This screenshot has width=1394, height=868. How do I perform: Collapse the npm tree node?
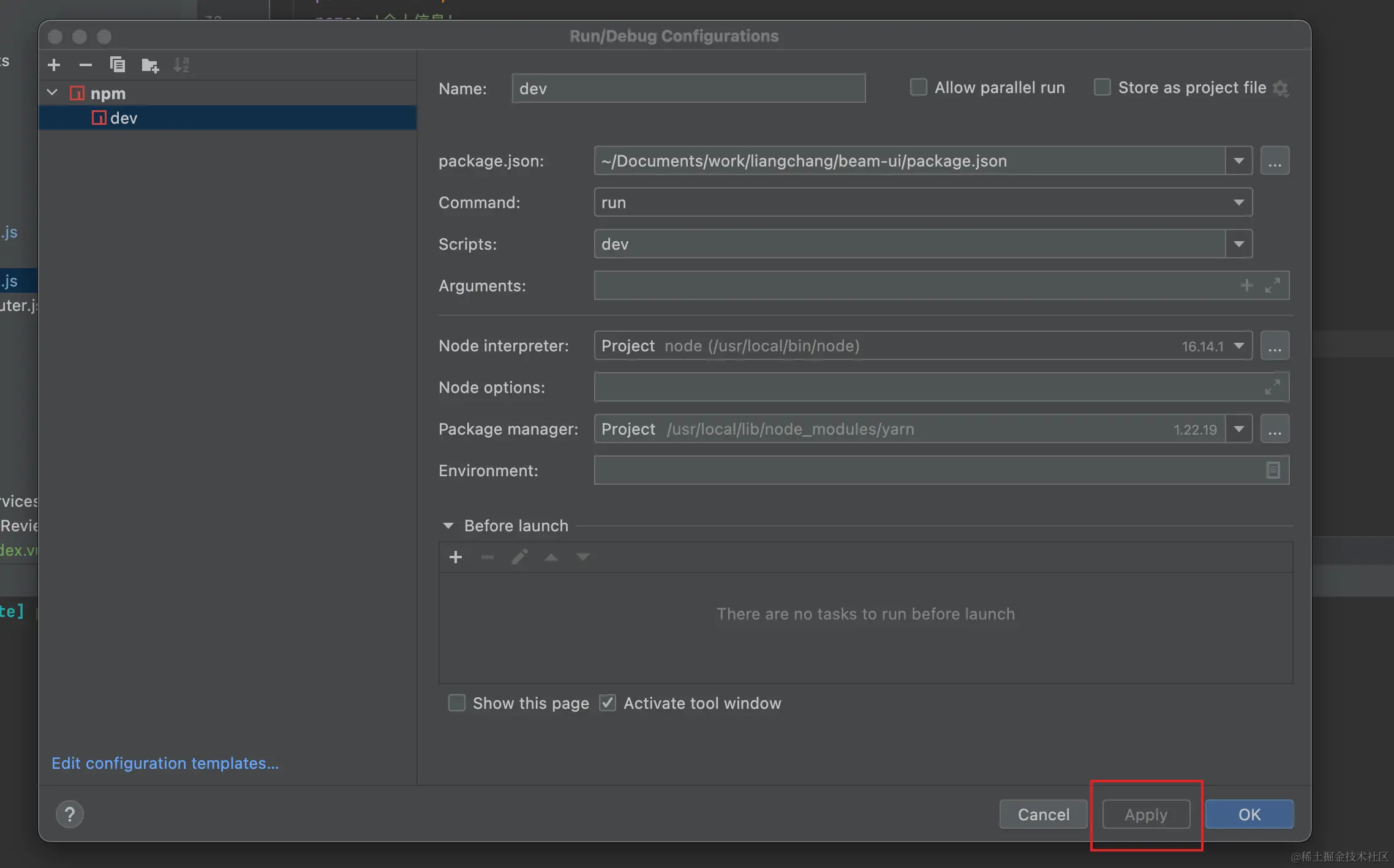pyautogui.click(x=53, y=93)
